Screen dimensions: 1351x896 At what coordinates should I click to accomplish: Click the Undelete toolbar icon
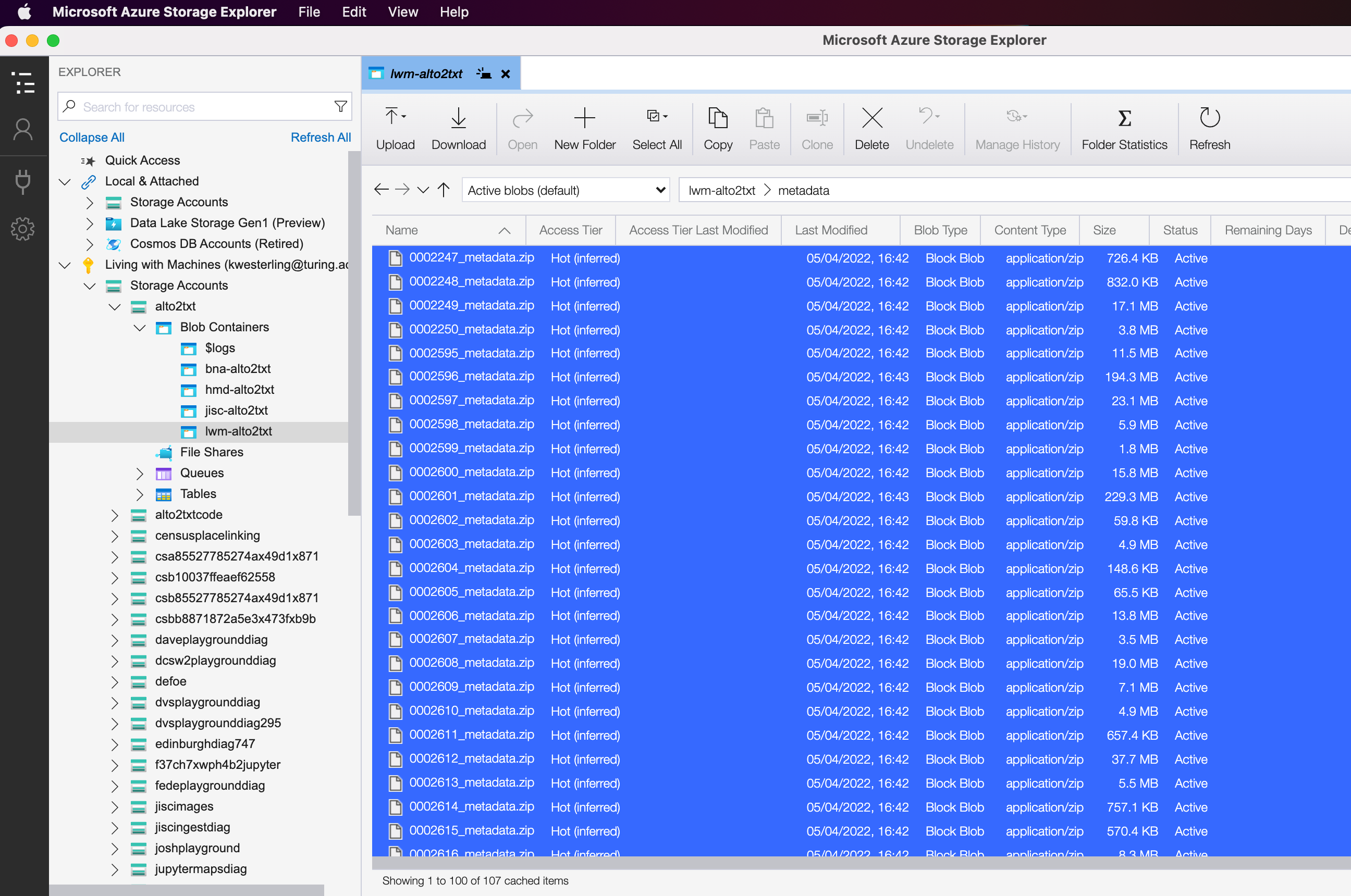(x=928, y=117)
